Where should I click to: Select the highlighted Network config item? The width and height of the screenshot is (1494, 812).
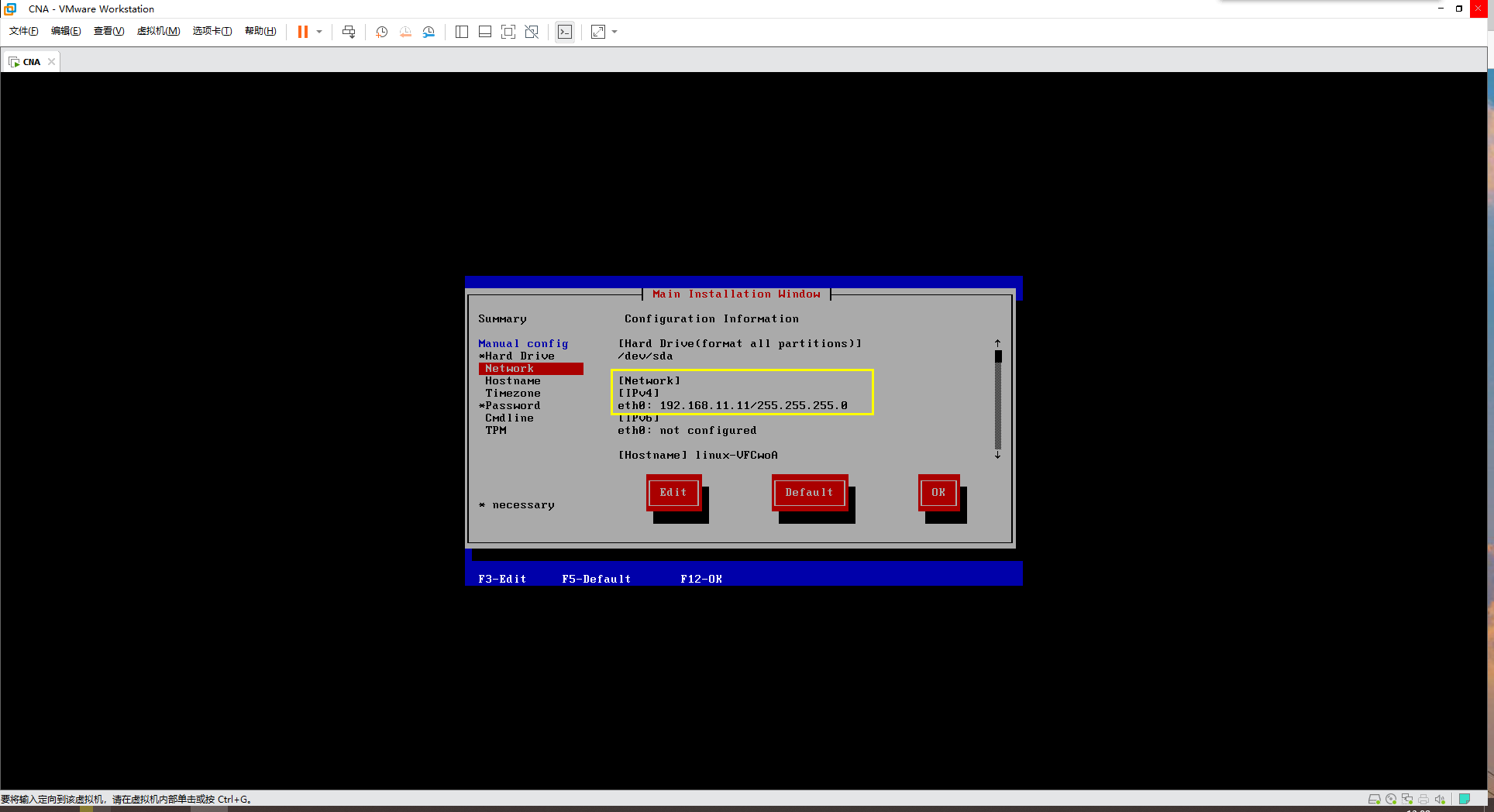tap(531, 369)
